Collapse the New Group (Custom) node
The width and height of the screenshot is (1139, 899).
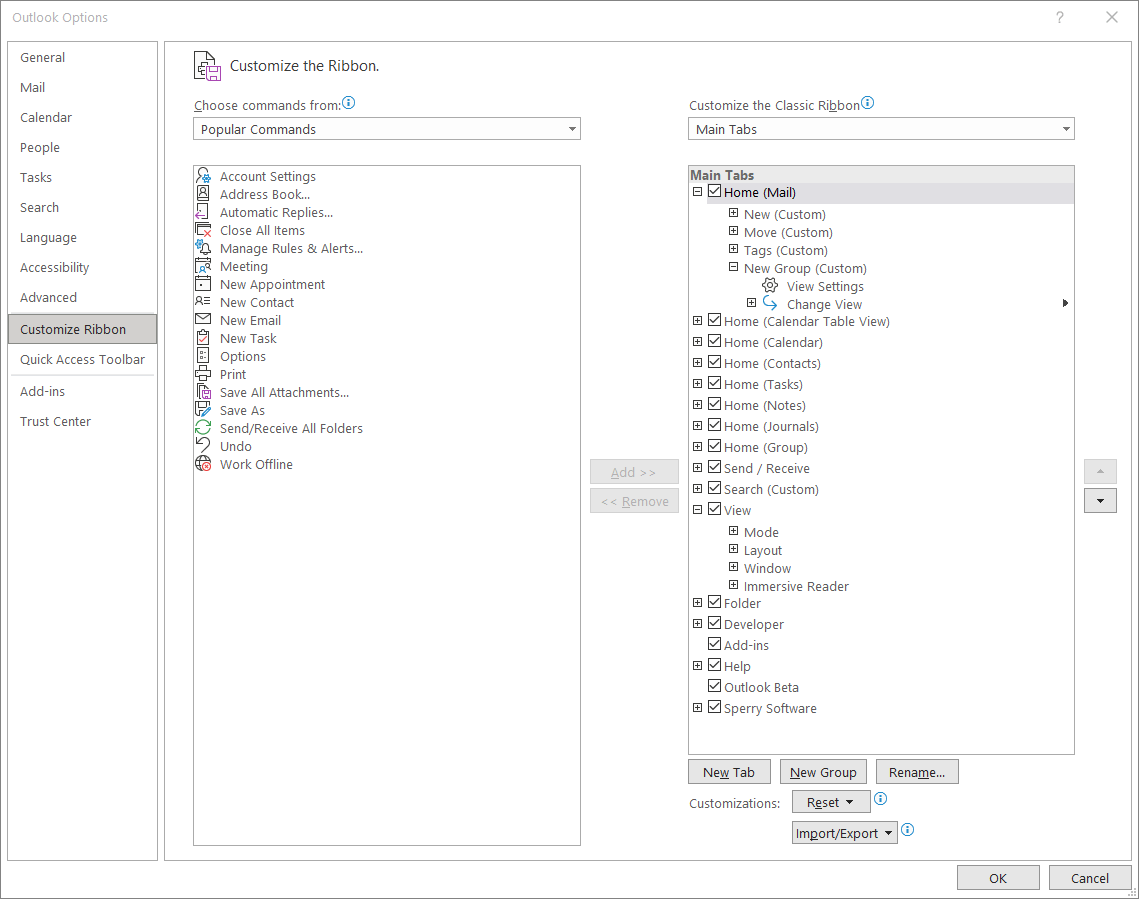[734, 267]
